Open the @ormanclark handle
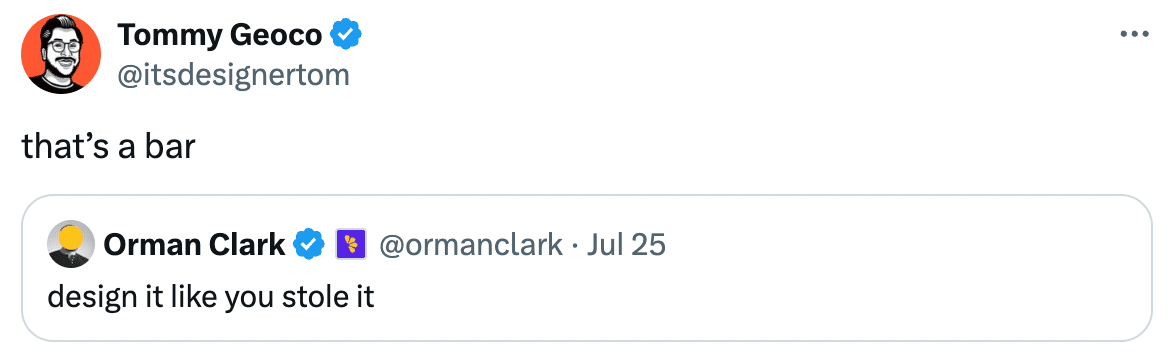 tap(471, 244)
